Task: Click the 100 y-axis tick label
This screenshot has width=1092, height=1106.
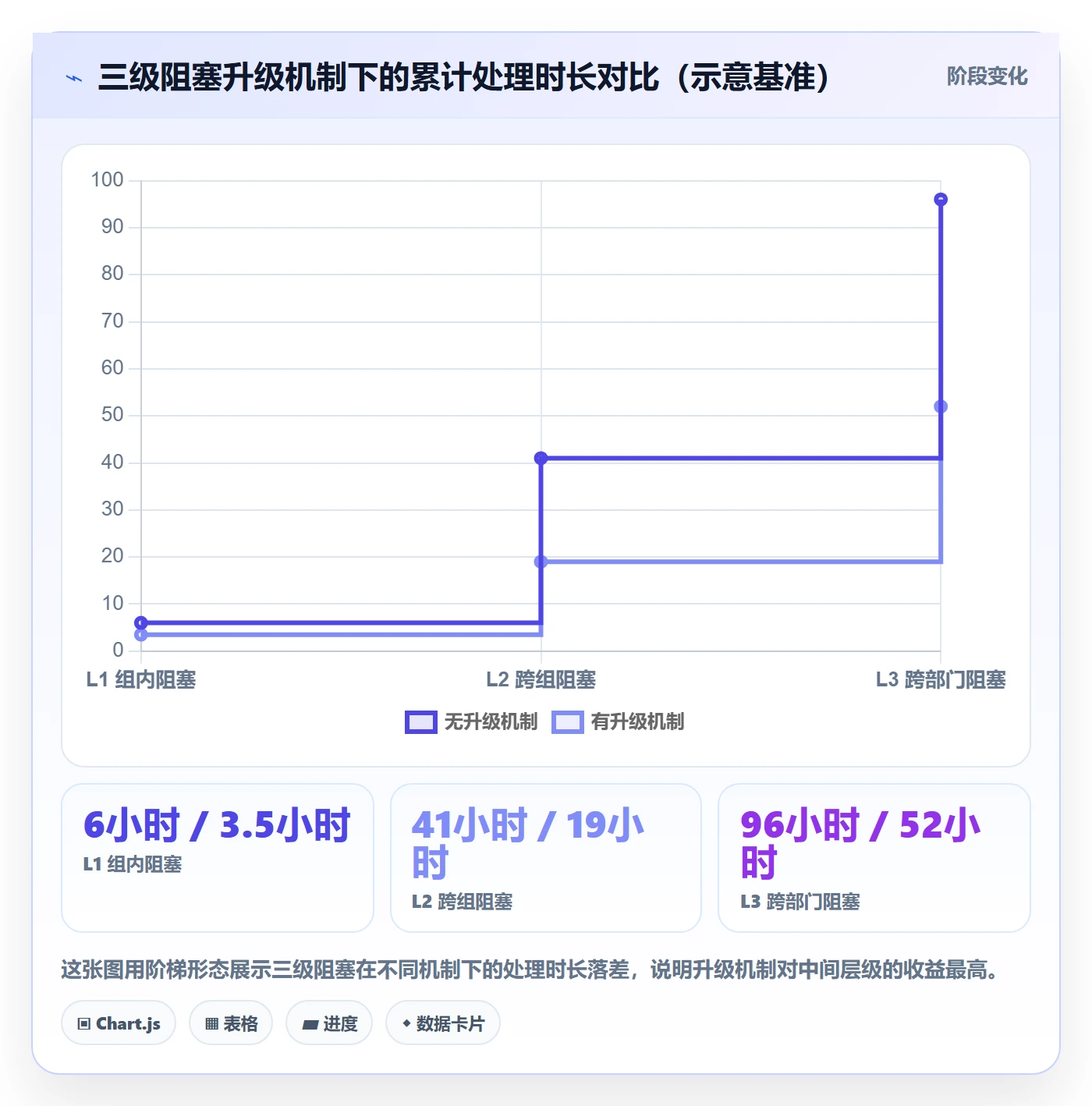Action: coord(108,180)
